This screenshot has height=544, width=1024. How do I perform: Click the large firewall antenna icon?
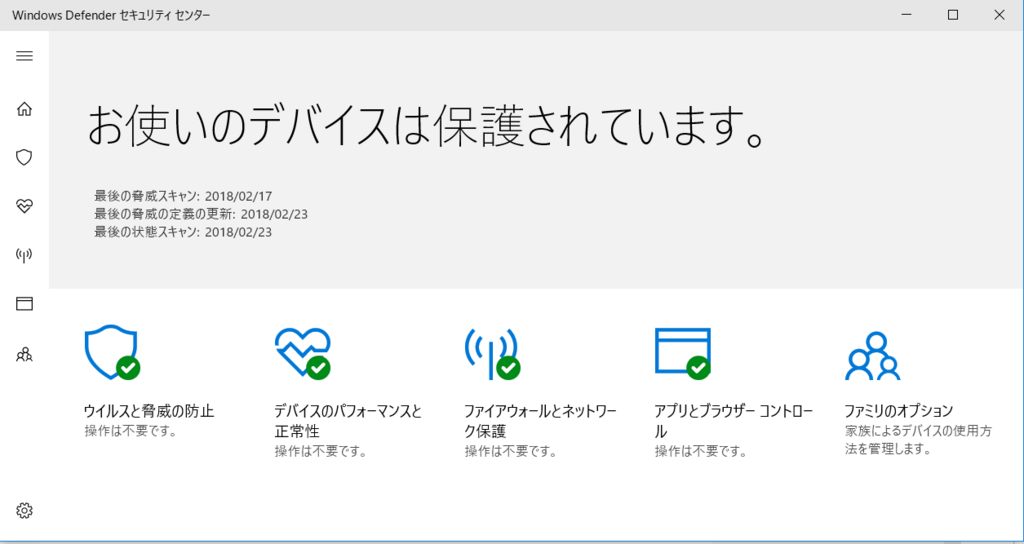(492, 353)
